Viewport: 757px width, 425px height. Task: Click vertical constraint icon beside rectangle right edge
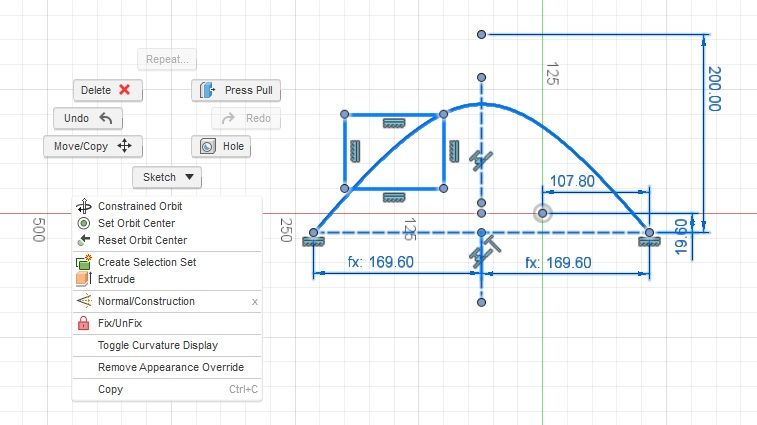pyautogui.click(x=454, y=151)
